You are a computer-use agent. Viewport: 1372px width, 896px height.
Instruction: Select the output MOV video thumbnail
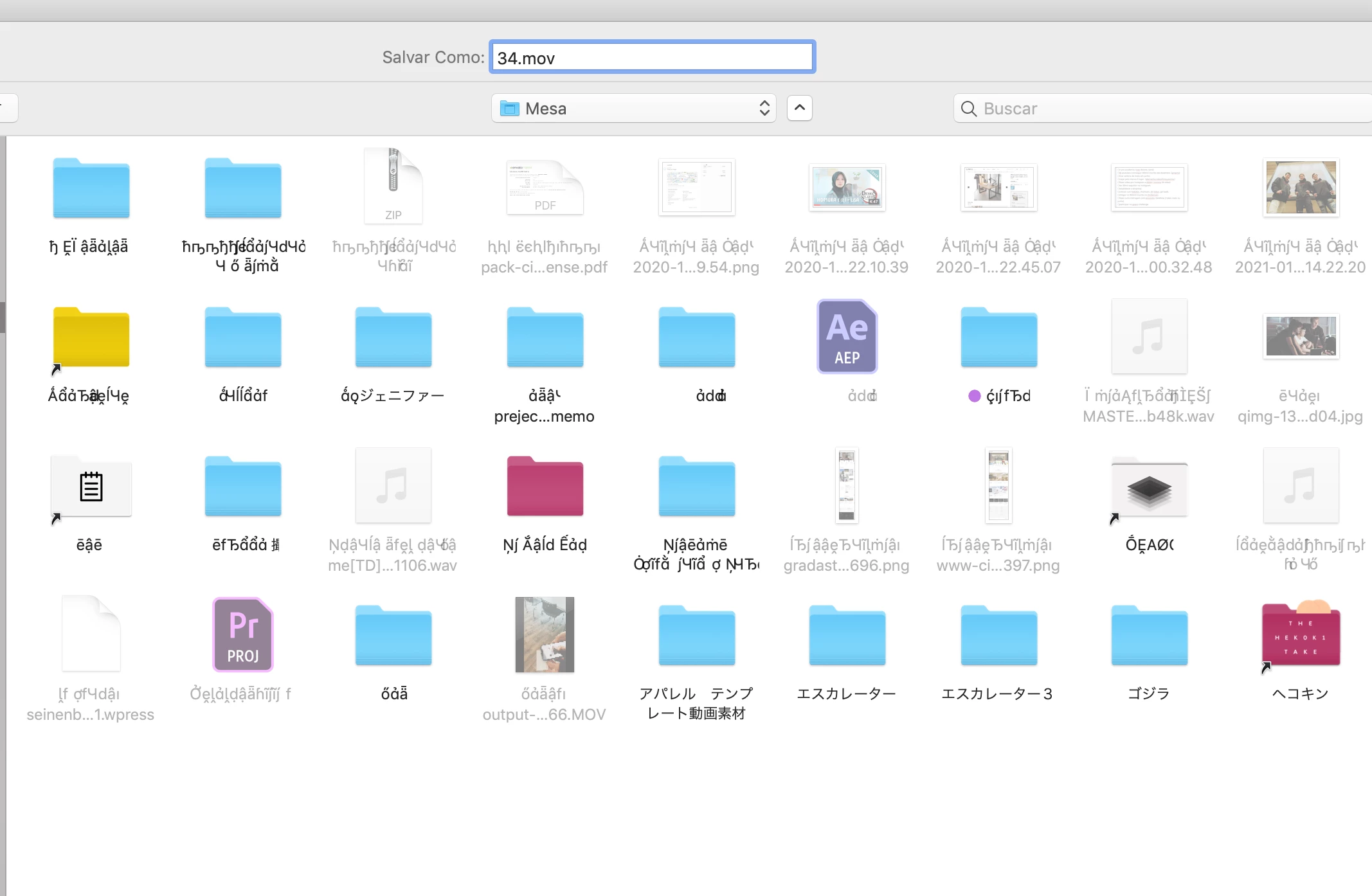(x=545, y=634)
